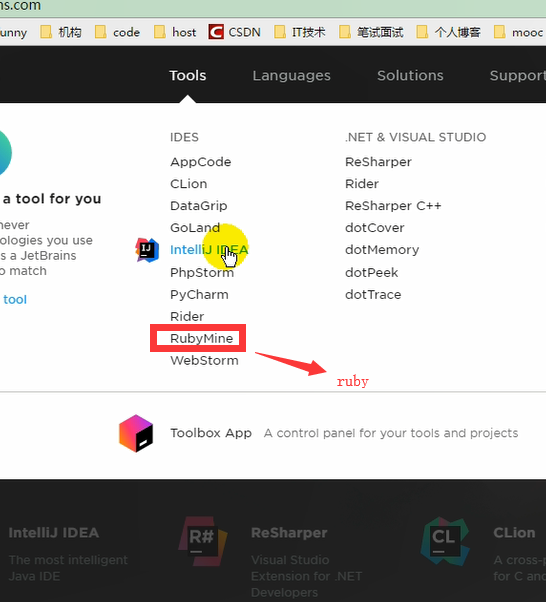546x602 pixels.
Task: Open the dotMemory link
Action: (x=382, y=250)
